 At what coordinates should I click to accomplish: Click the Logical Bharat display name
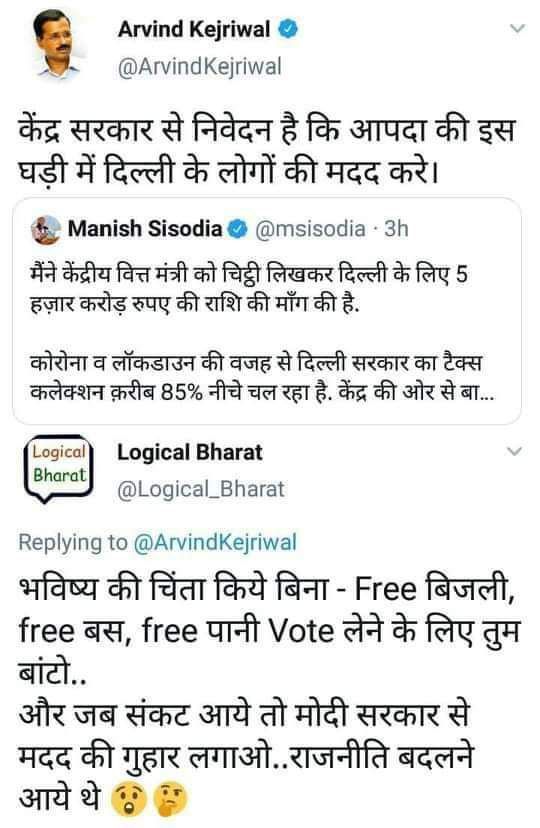tap(190, 453)
